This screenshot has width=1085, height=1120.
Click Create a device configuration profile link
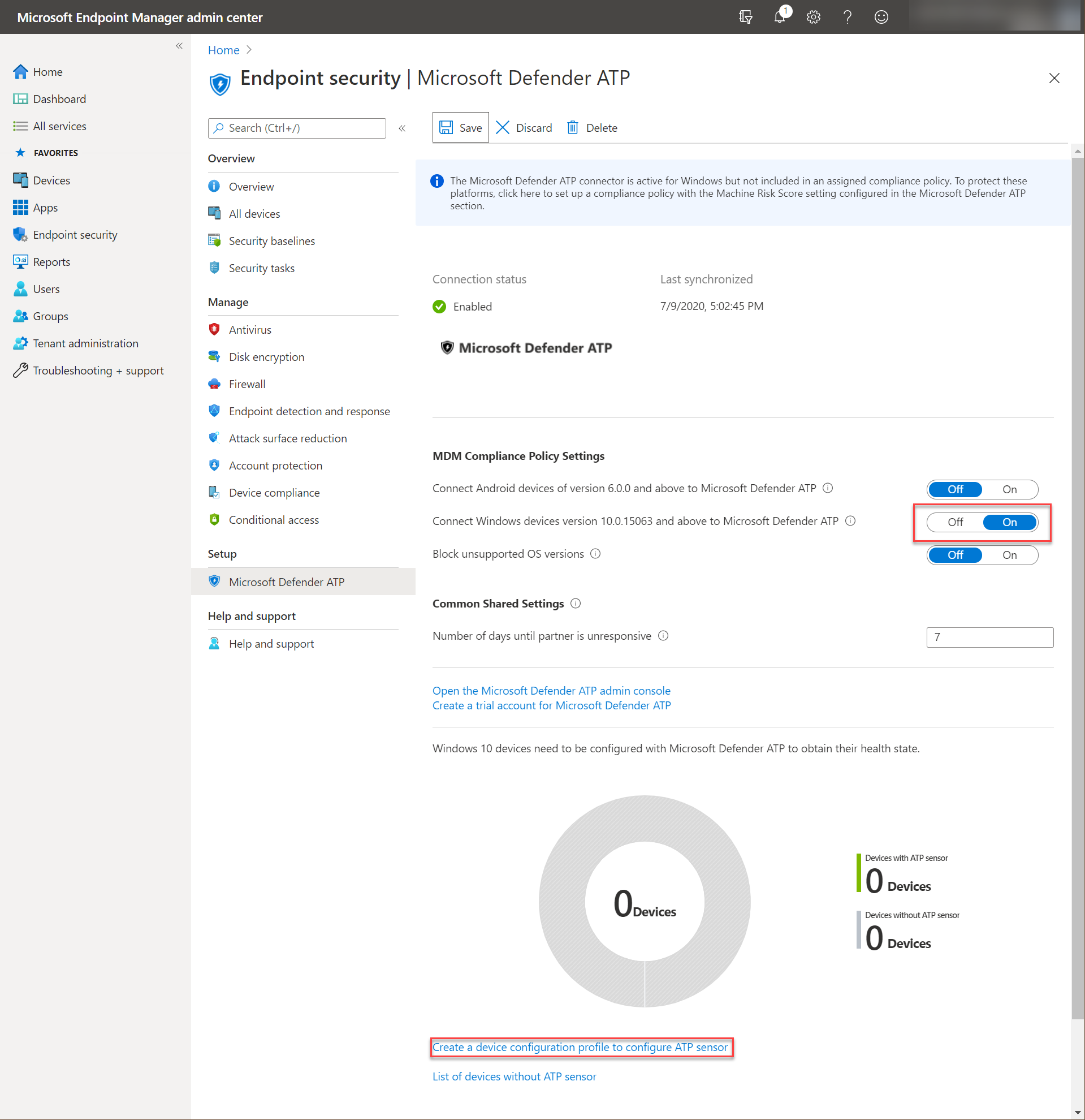pos(580,1047)
